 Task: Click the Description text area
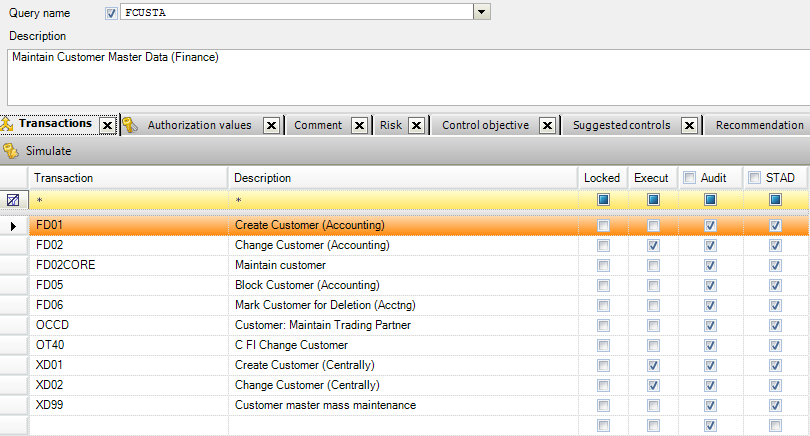coord(408,77)
